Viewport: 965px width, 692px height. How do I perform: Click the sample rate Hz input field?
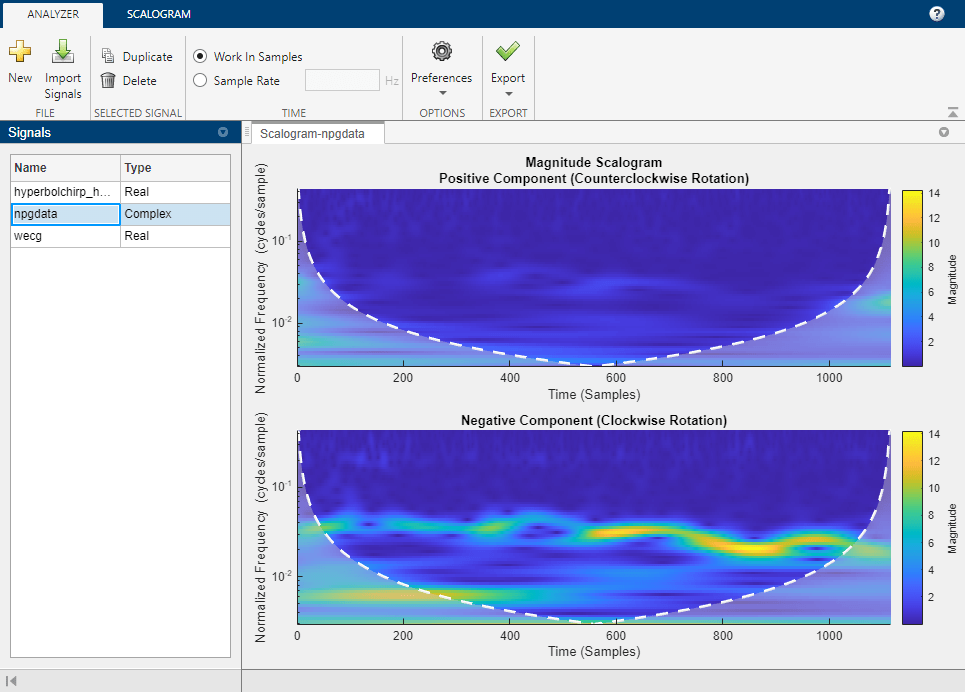pos(342,81)
